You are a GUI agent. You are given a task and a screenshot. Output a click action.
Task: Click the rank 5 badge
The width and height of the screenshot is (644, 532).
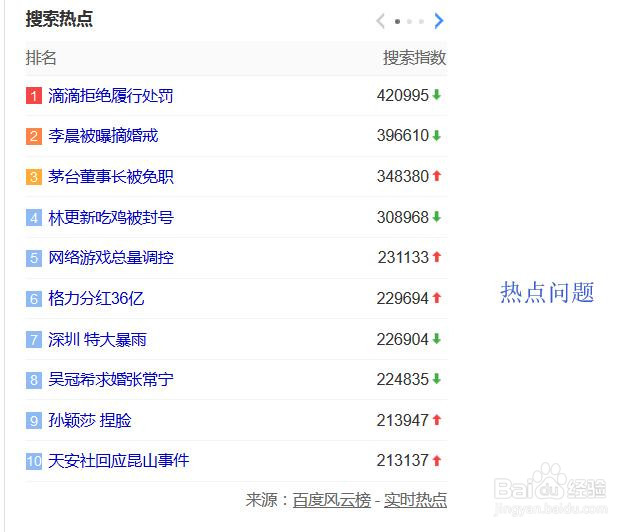tap(34, 258)
